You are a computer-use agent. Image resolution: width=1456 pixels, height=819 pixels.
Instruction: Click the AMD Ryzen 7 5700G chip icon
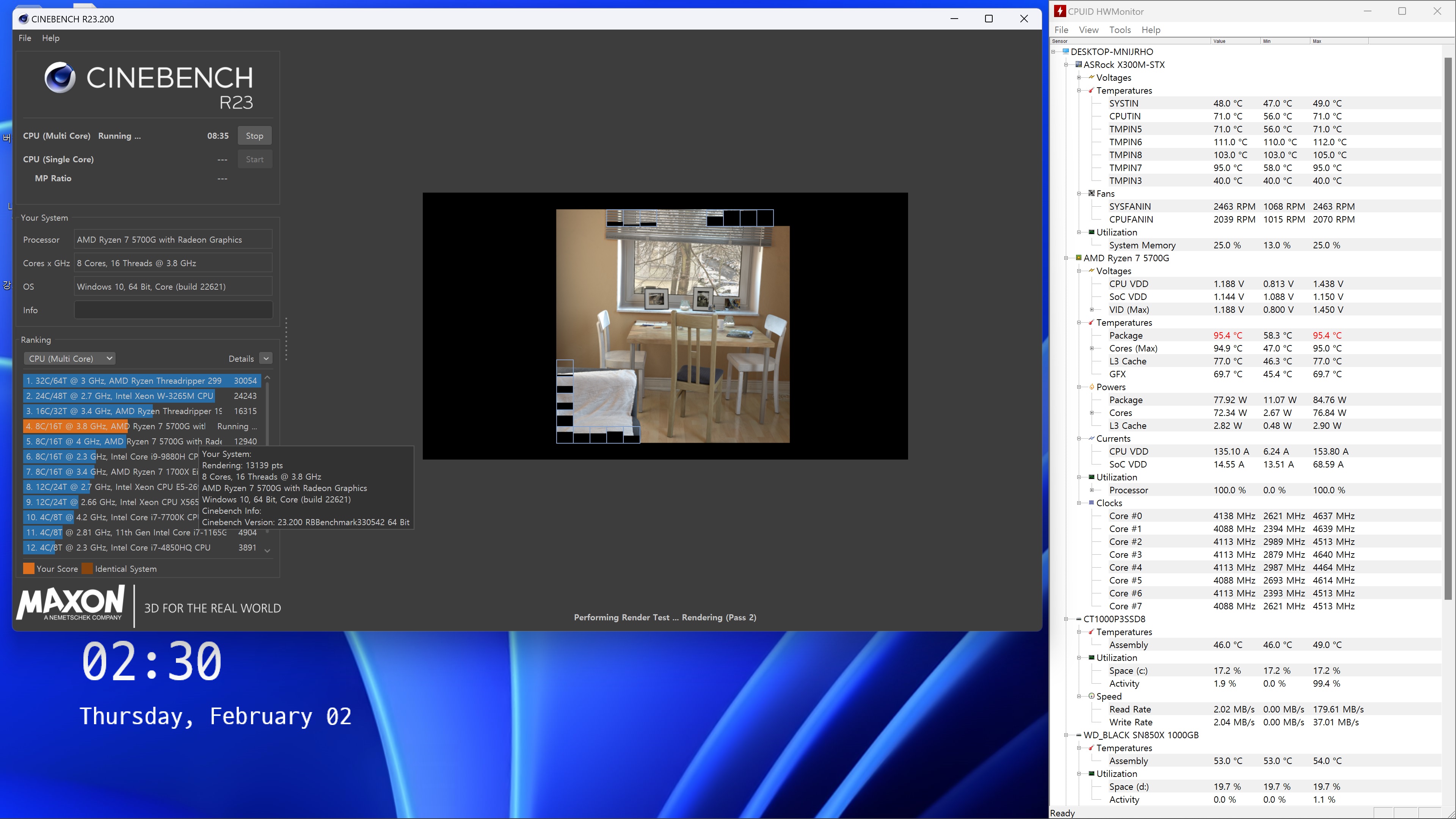point(1078,258)
